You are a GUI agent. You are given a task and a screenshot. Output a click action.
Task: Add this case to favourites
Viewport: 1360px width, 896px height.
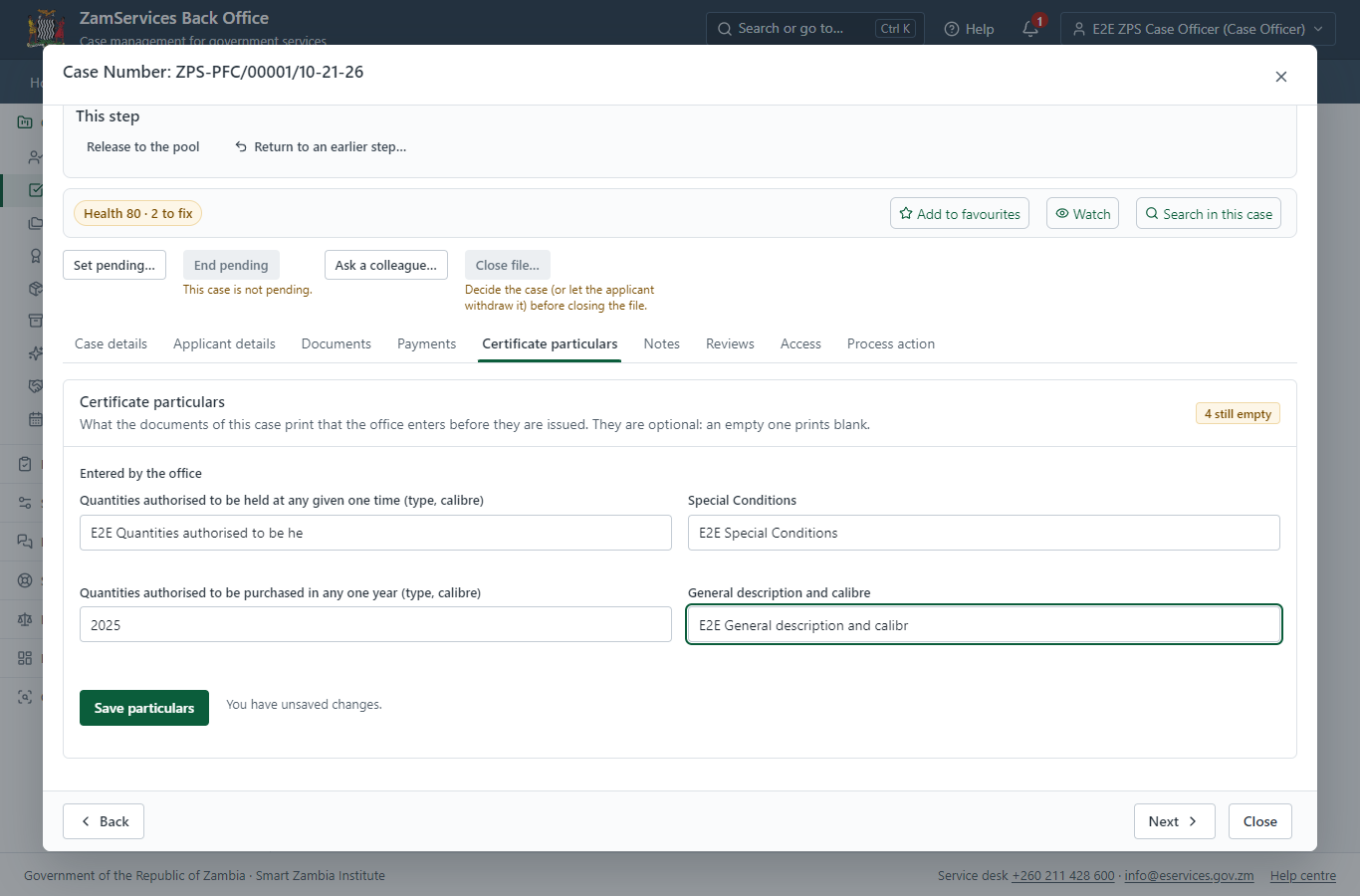click(960, 213)
